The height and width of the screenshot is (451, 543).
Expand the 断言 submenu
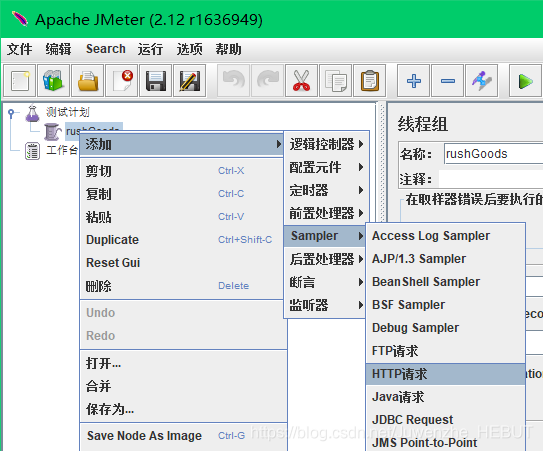point(325,282)
